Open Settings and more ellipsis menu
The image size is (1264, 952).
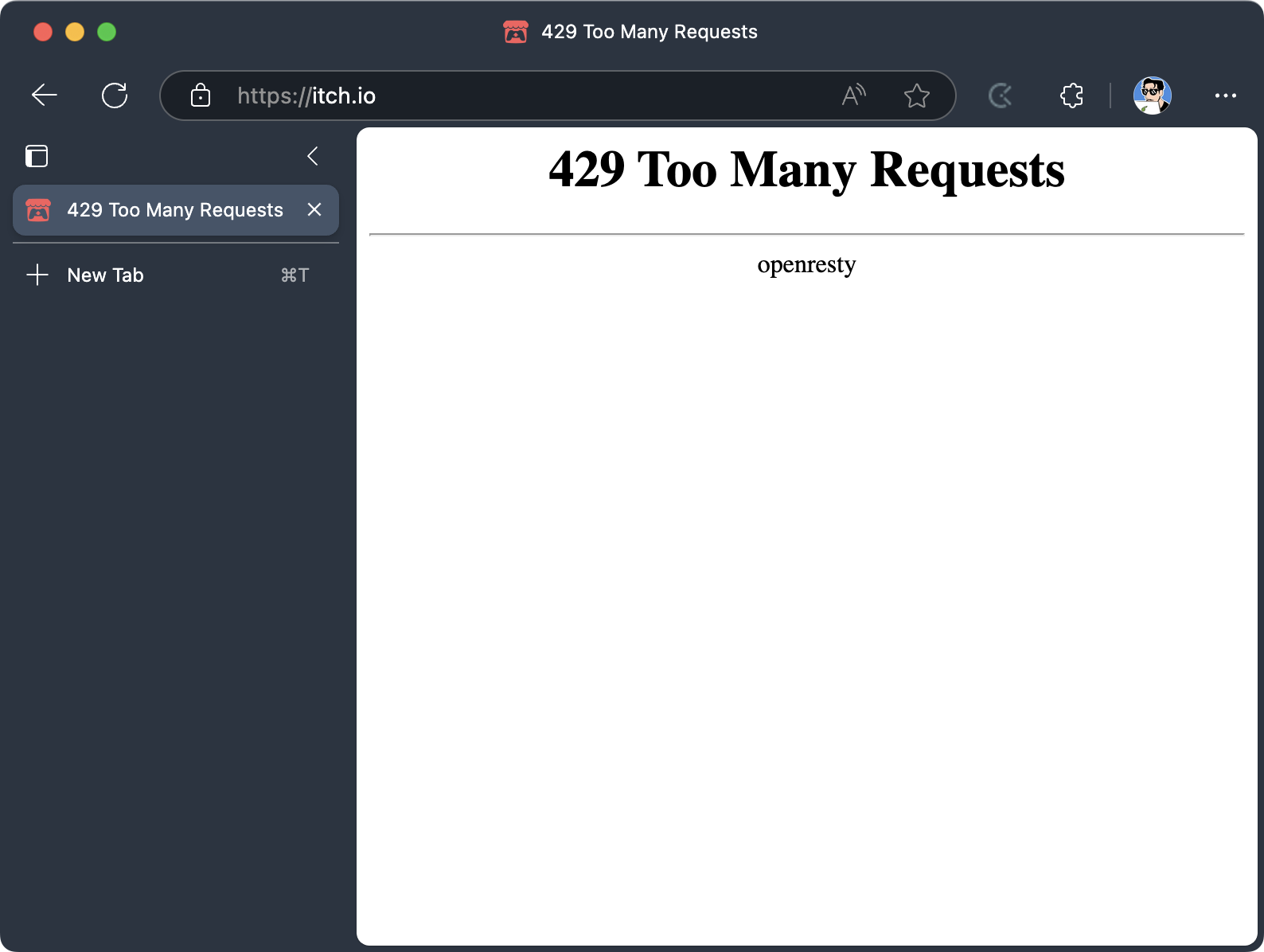coord(1225,96)
